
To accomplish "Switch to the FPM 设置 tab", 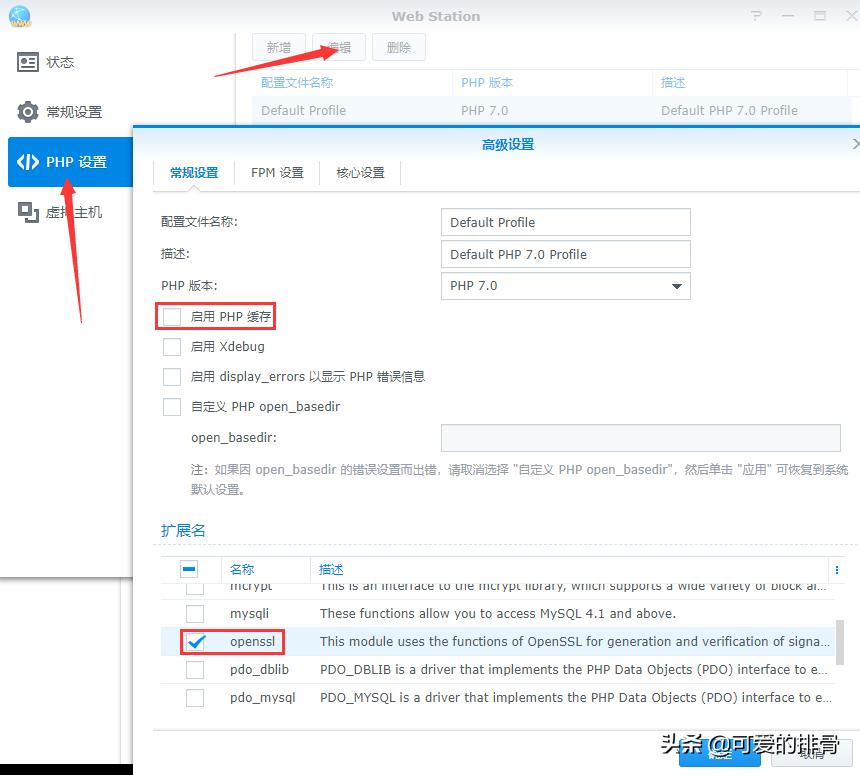I will (x=276, y=172).
